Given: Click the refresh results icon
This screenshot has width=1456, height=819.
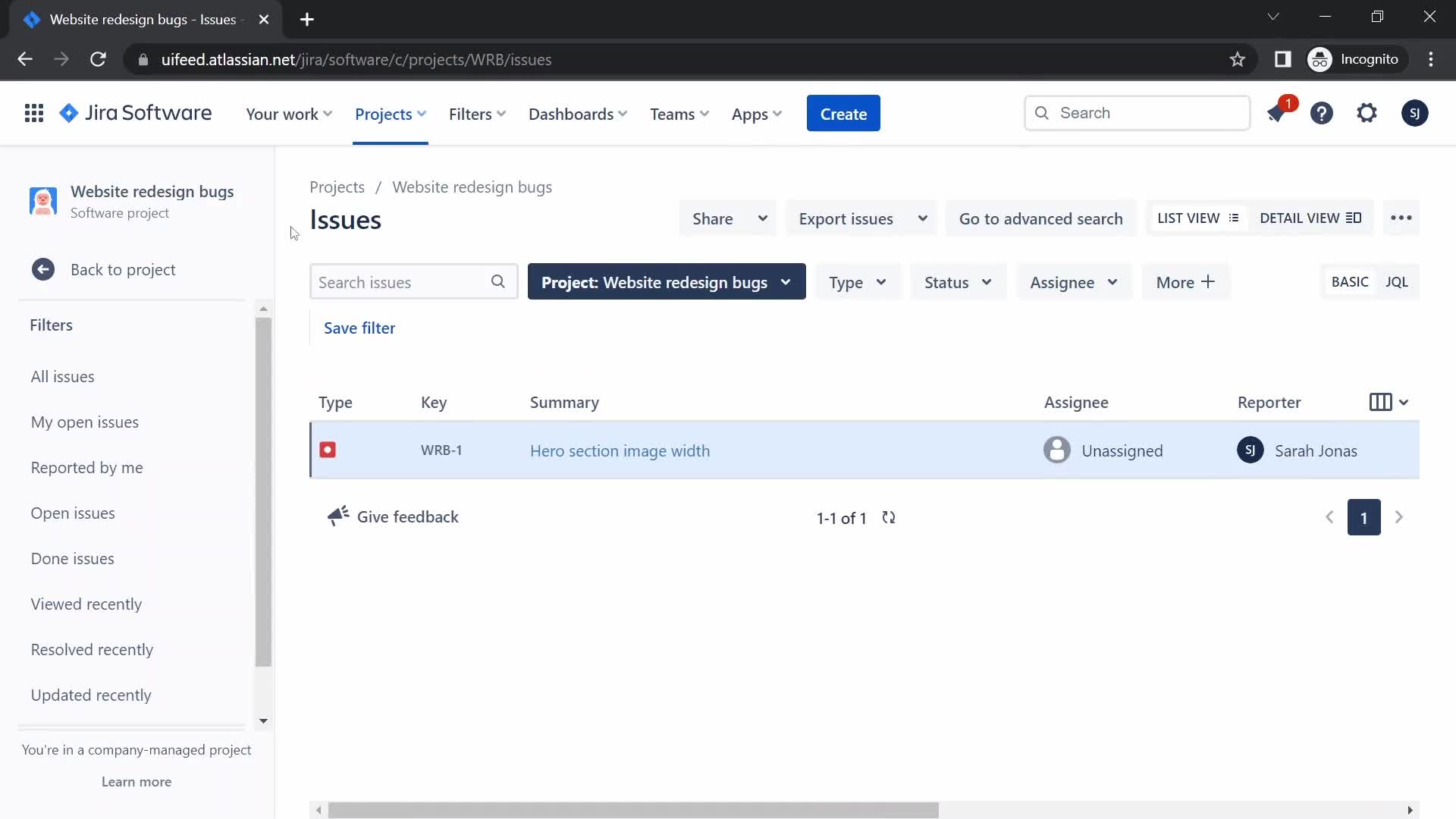Looking at the screenshot, I should [889, 517].
